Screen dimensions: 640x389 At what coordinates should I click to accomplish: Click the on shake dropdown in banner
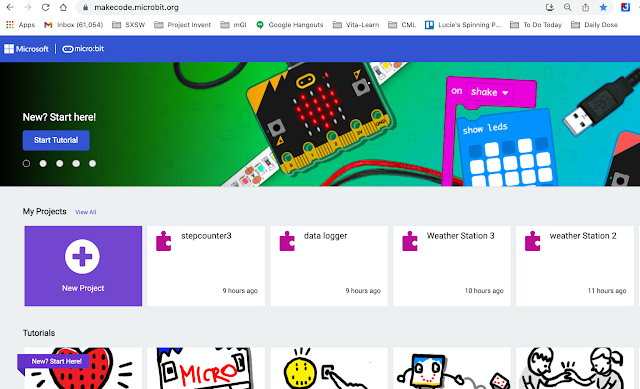pos(489,92)
